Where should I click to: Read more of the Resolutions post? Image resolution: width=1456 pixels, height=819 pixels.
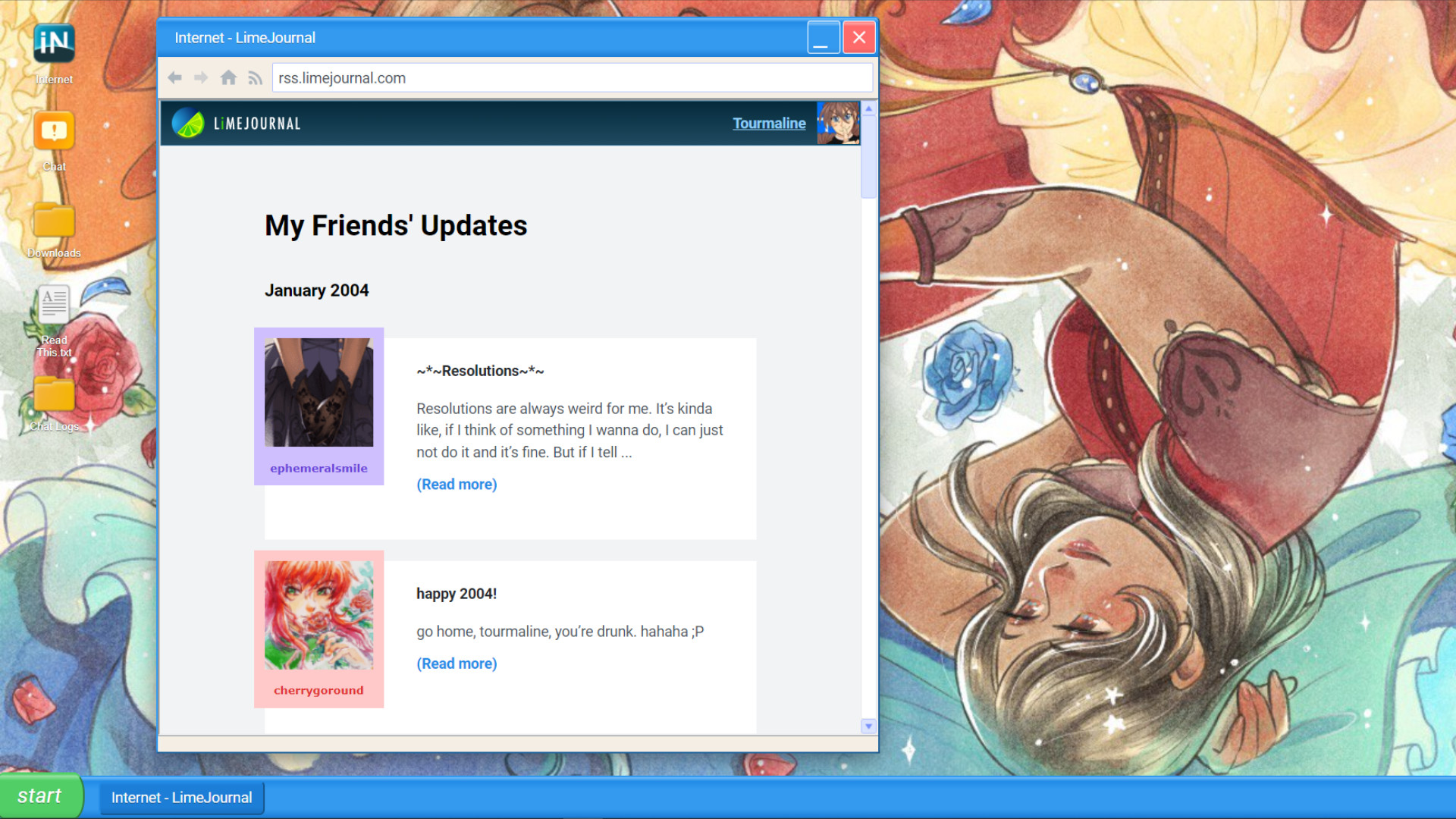pos(456,484)
